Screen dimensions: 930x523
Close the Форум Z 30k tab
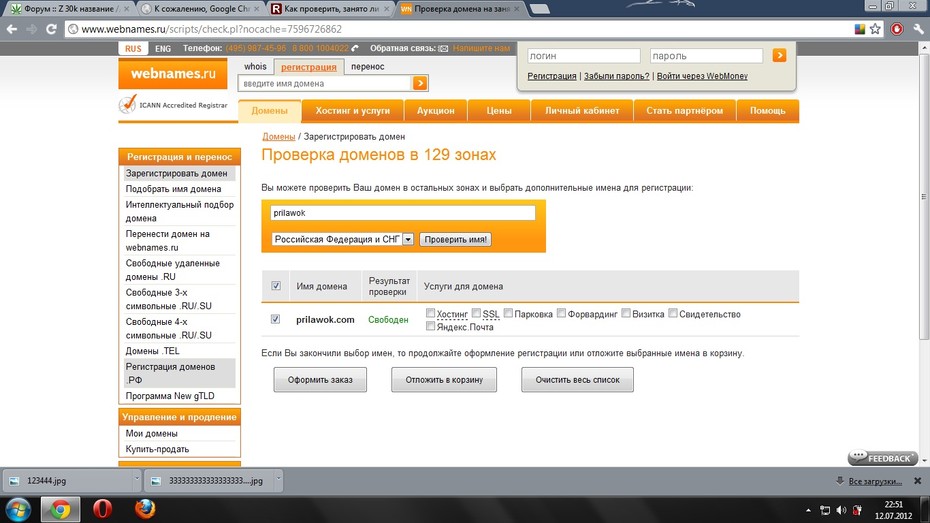pos(126,9)
